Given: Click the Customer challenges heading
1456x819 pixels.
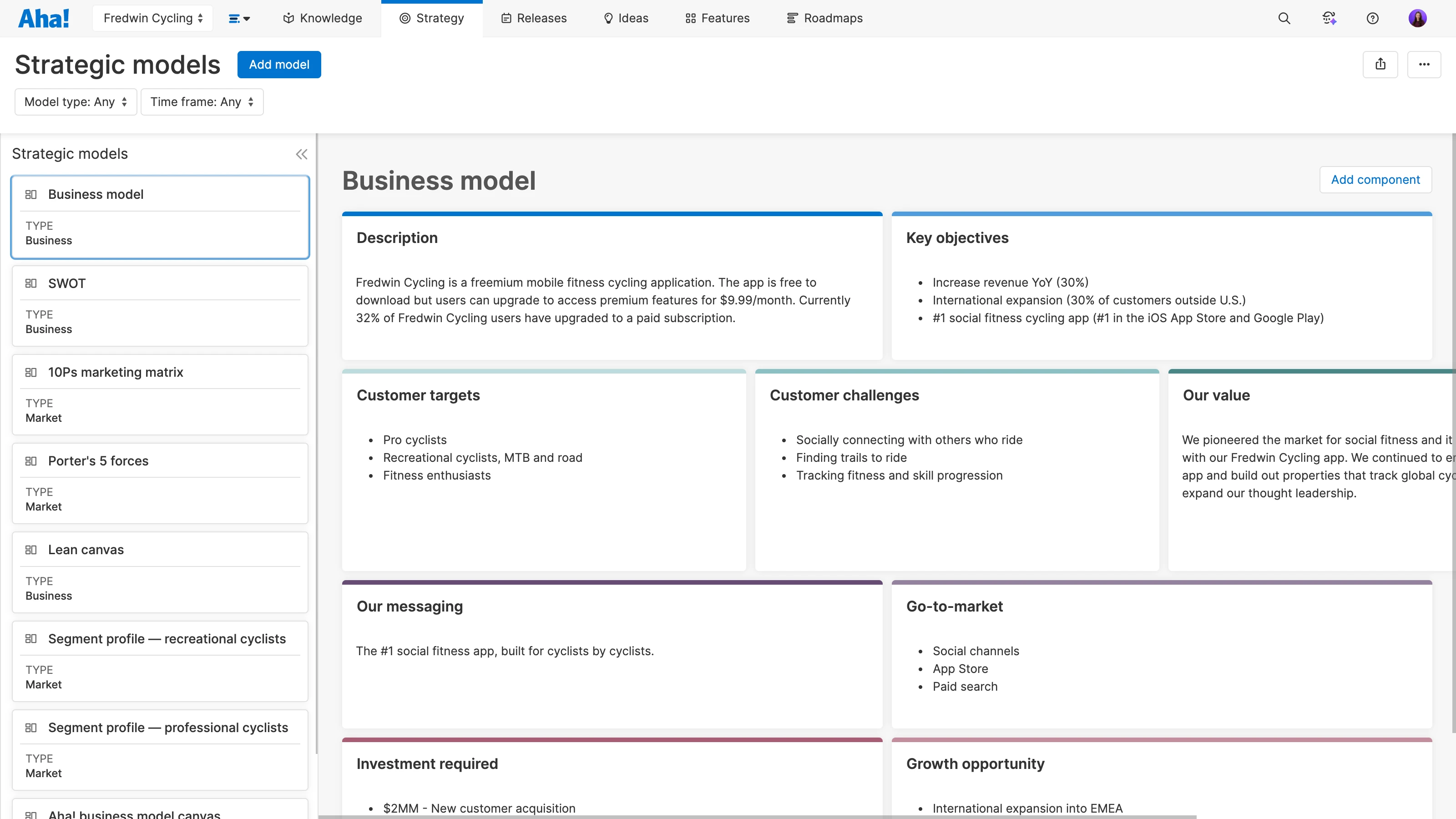Looking at the screenshot, I should (x=844, y=396).
